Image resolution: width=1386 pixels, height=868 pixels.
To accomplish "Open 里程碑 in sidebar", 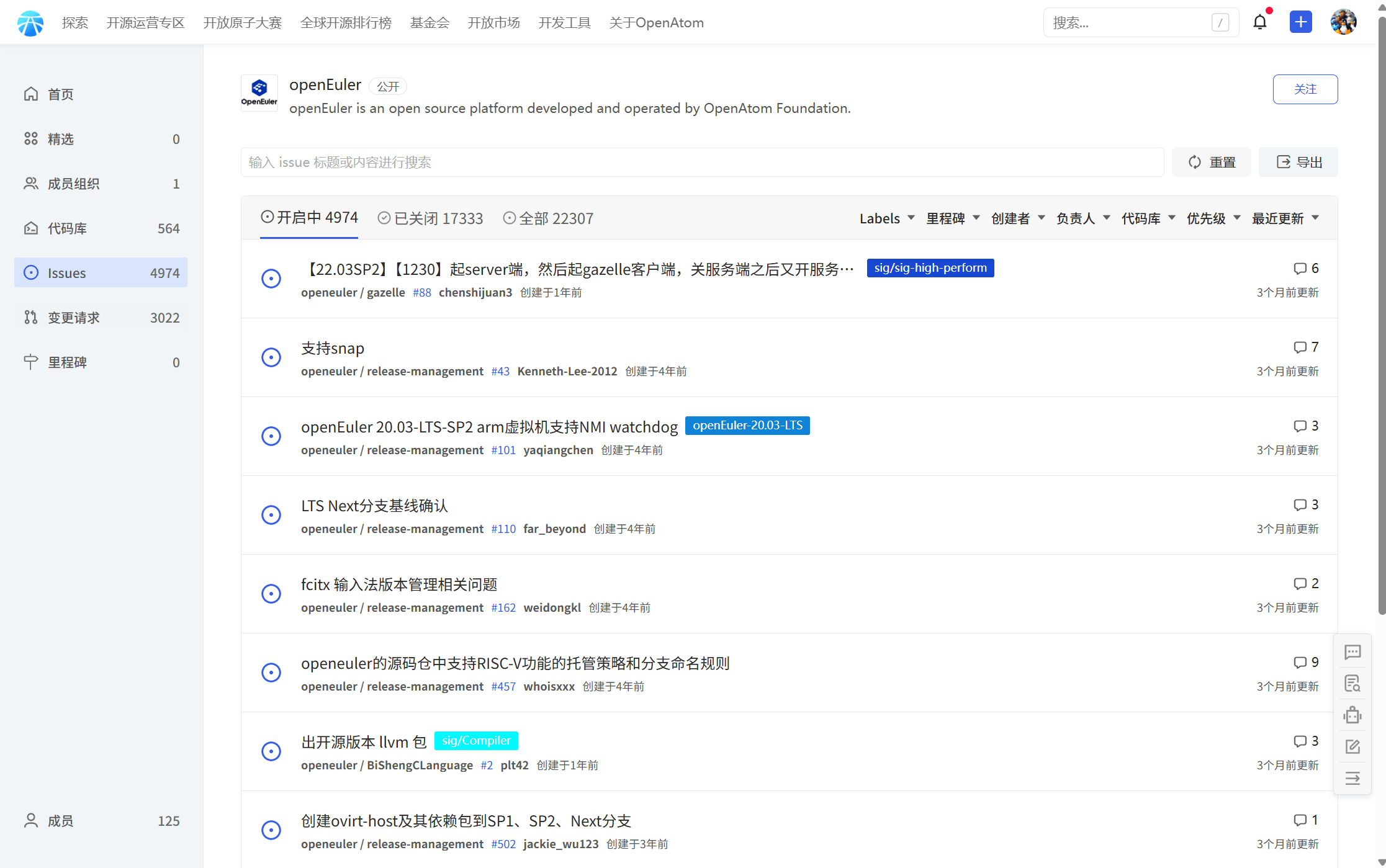I will [x=101, y=362].
